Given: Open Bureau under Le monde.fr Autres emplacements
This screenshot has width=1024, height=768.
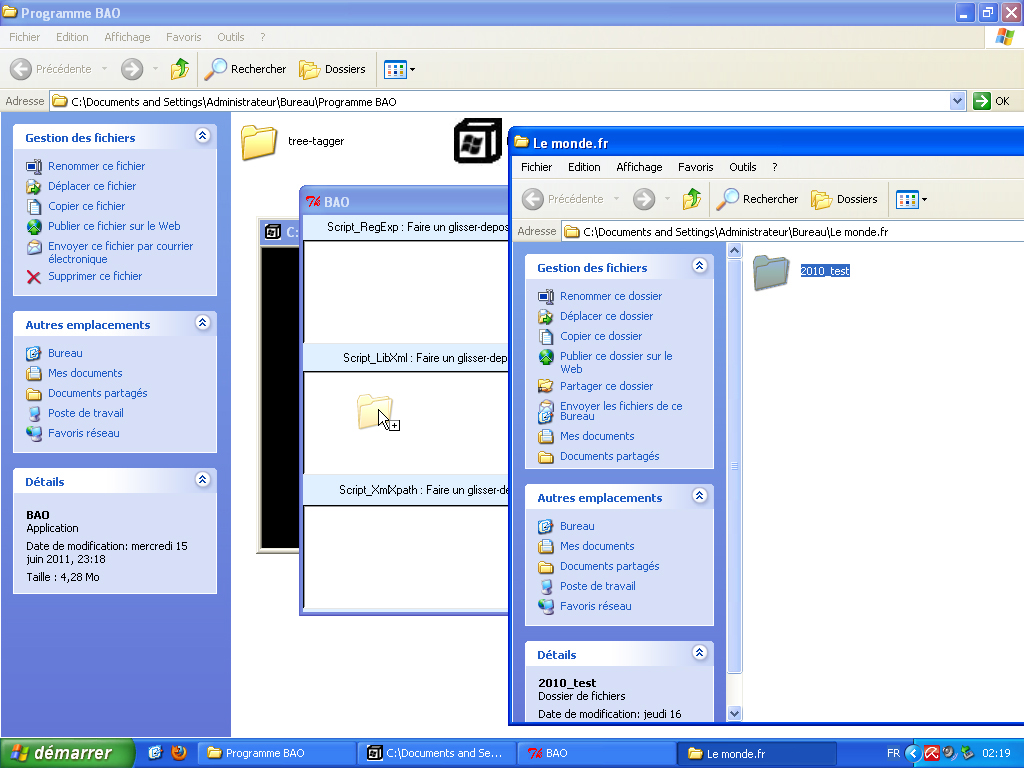Looking at the screenshot, I should [x=577, y=526].
